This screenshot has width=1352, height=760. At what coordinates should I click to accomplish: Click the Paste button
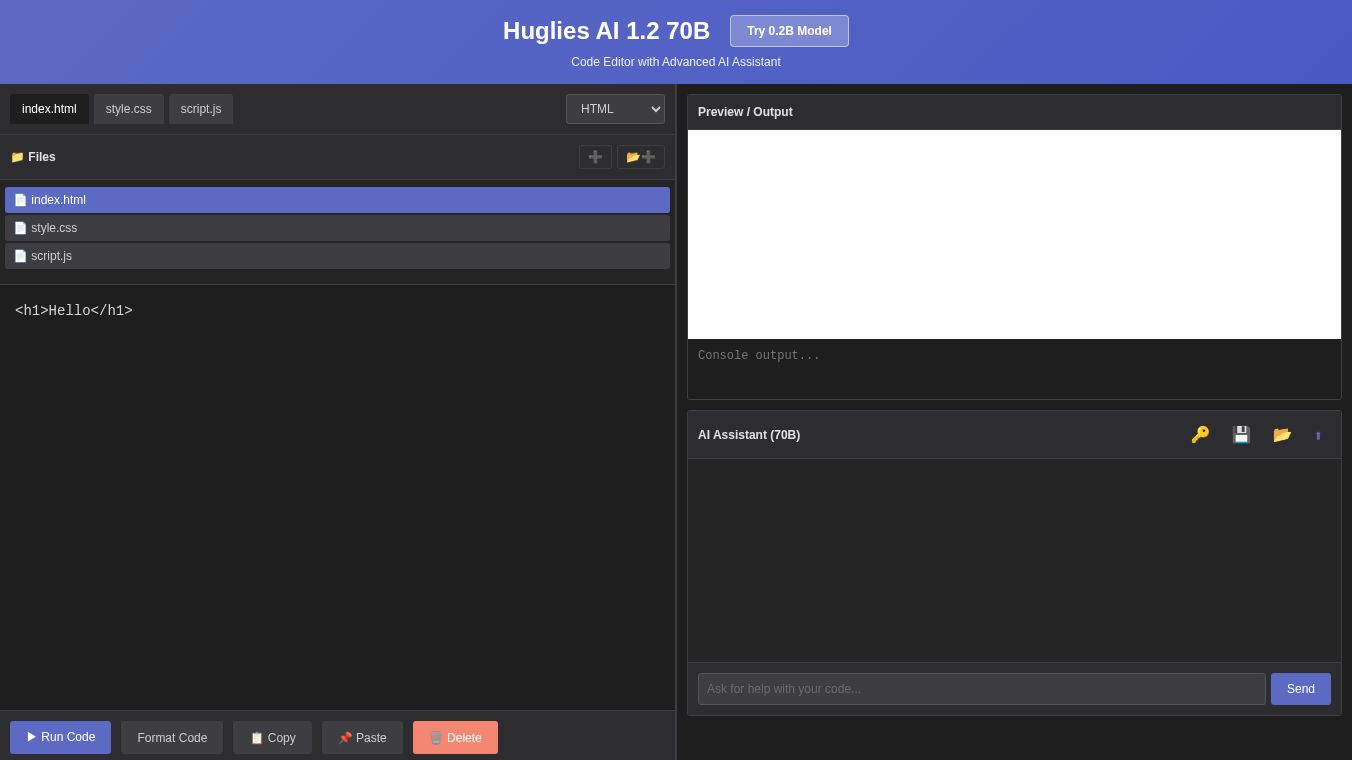coord(362,738)
